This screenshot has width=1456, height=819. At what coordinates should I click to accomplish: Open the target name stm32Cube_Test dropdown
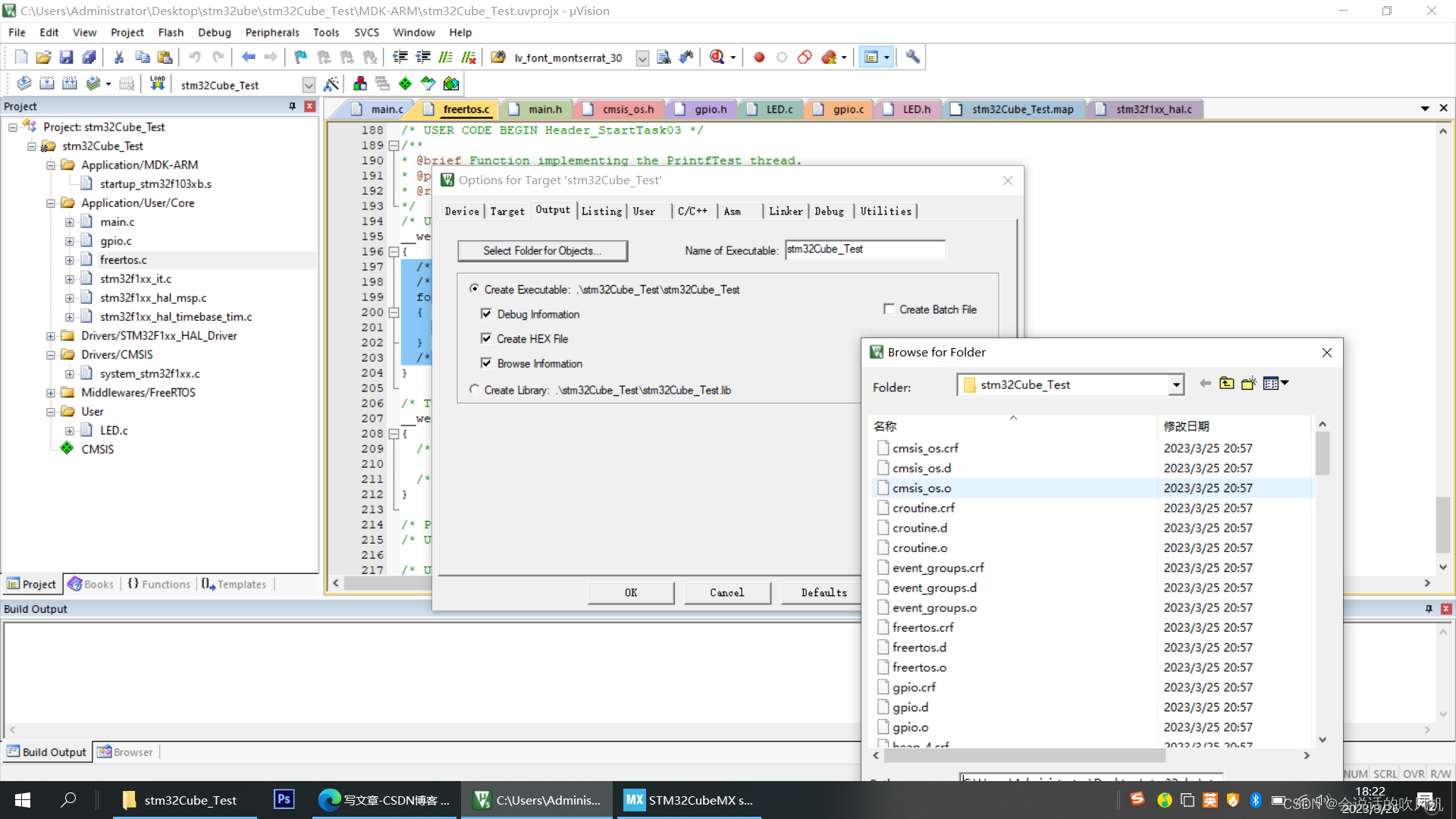pyautogui.click(x=308, y=85)
